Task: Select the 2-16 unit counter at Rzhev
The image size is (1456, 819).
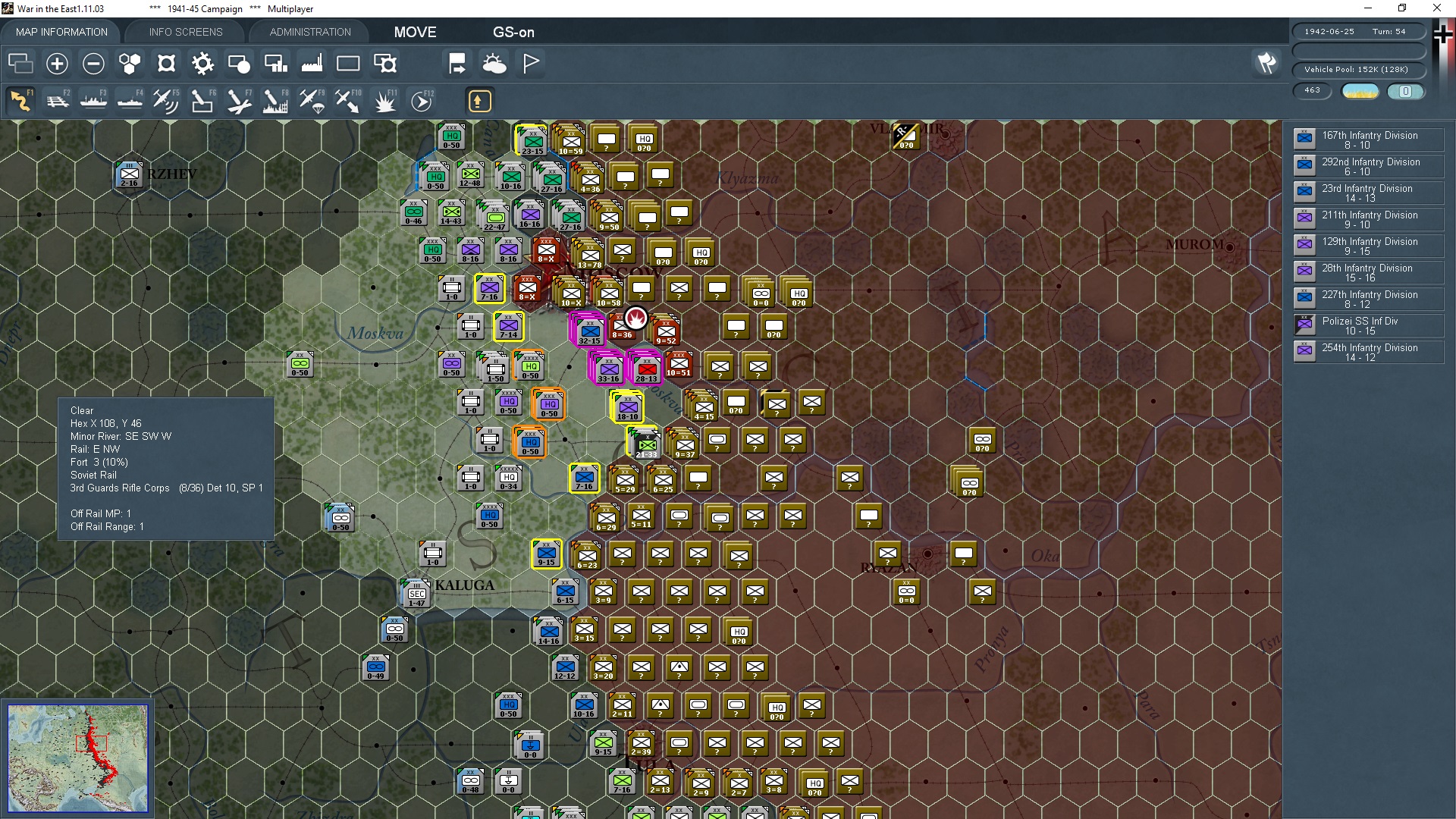Action: click(x=130, y=174)
